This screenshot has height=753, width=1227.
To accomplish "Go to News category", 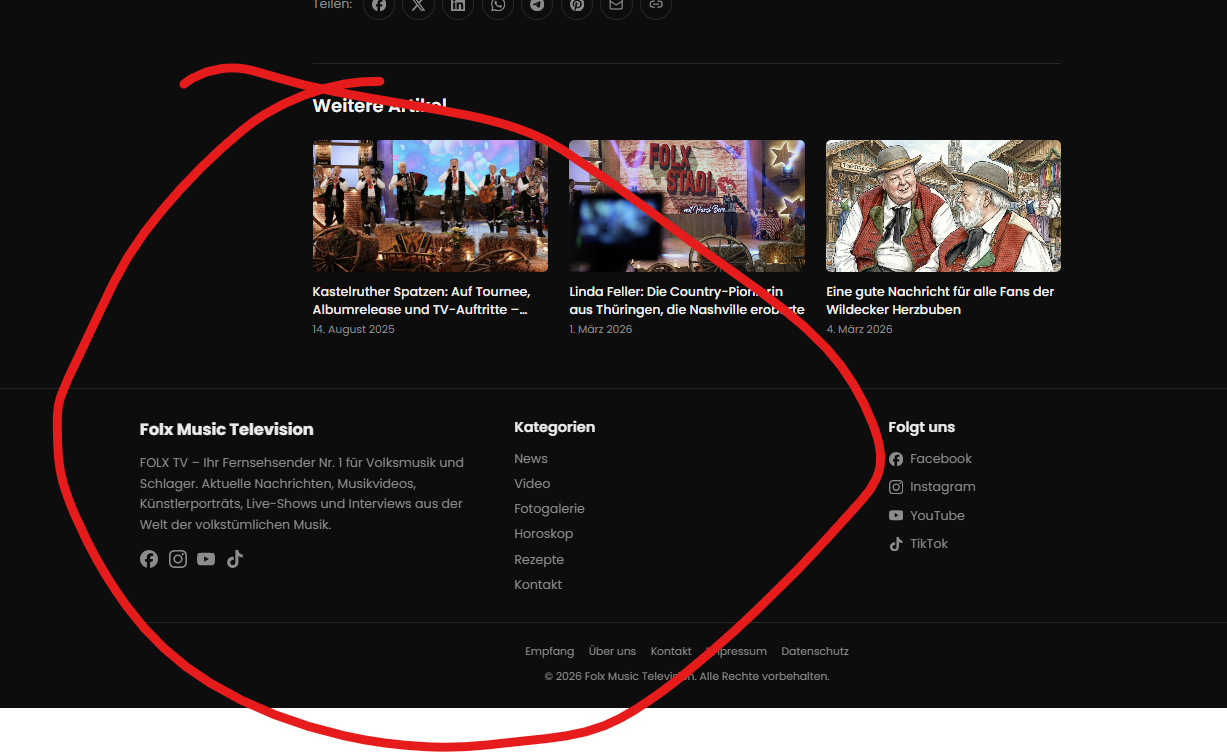I will point(531,459).
